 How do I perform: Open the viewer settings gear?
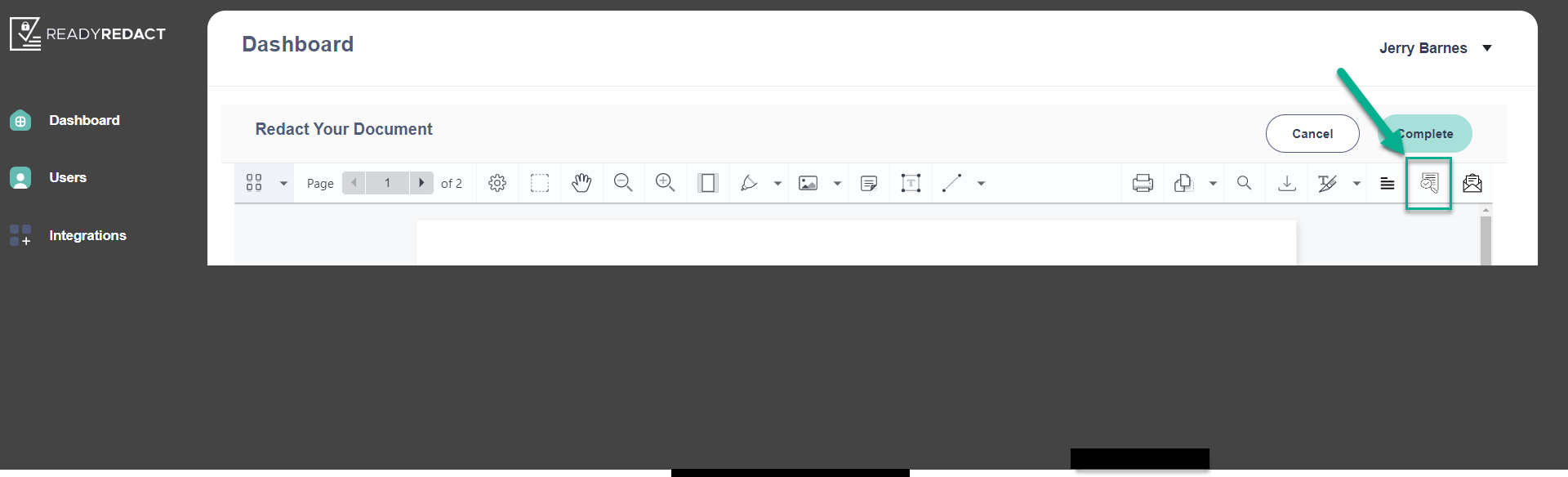(x=497, y=183)
